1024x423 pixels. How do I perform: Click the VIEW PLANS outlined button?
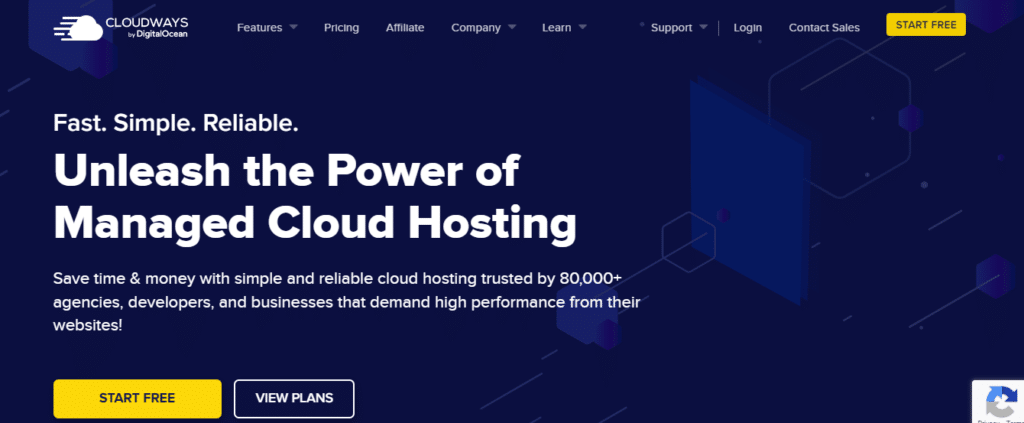(294, 398)
